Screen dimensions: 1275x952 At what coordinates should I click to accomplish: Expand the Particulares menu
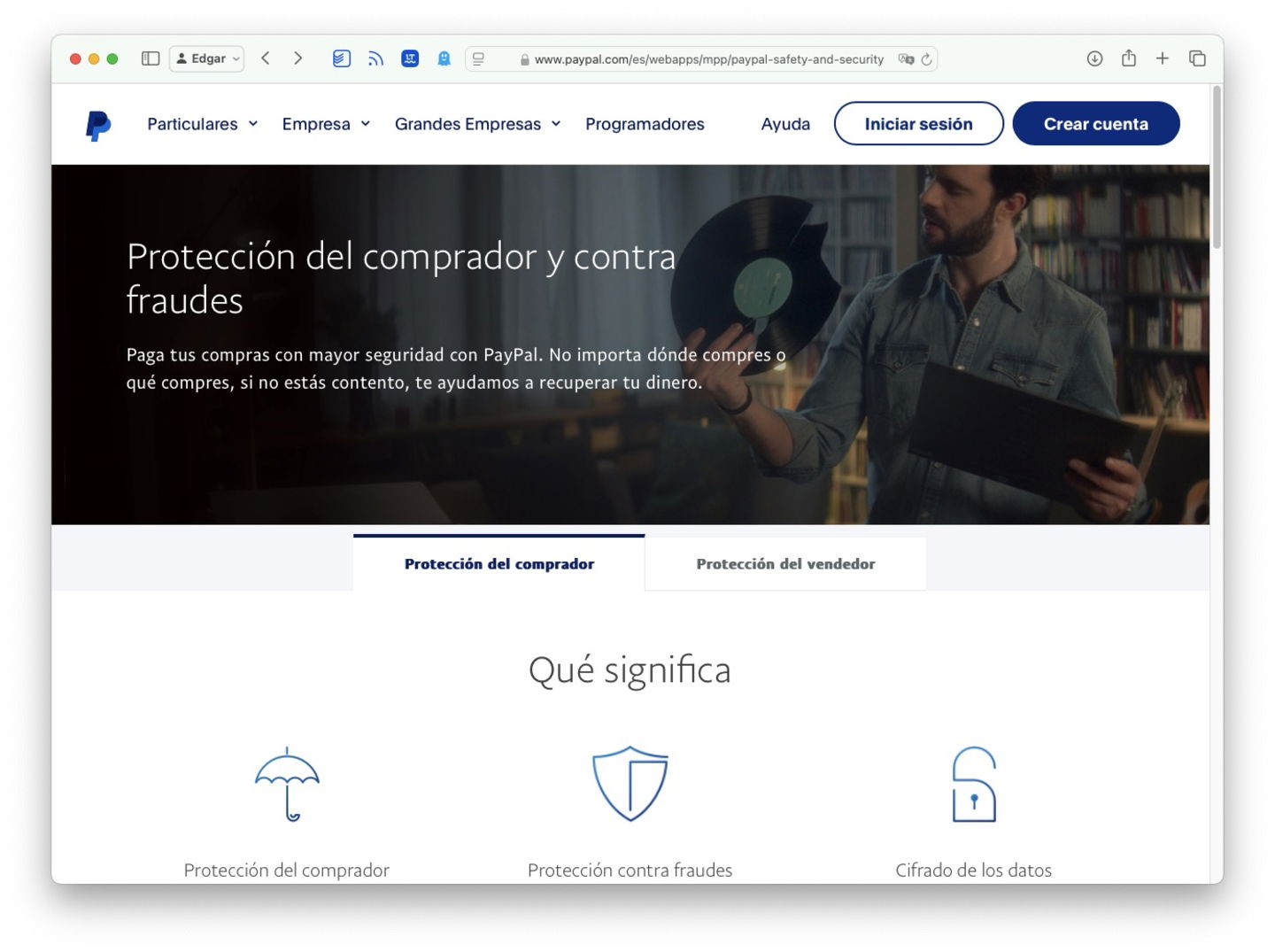pos(203,124)
